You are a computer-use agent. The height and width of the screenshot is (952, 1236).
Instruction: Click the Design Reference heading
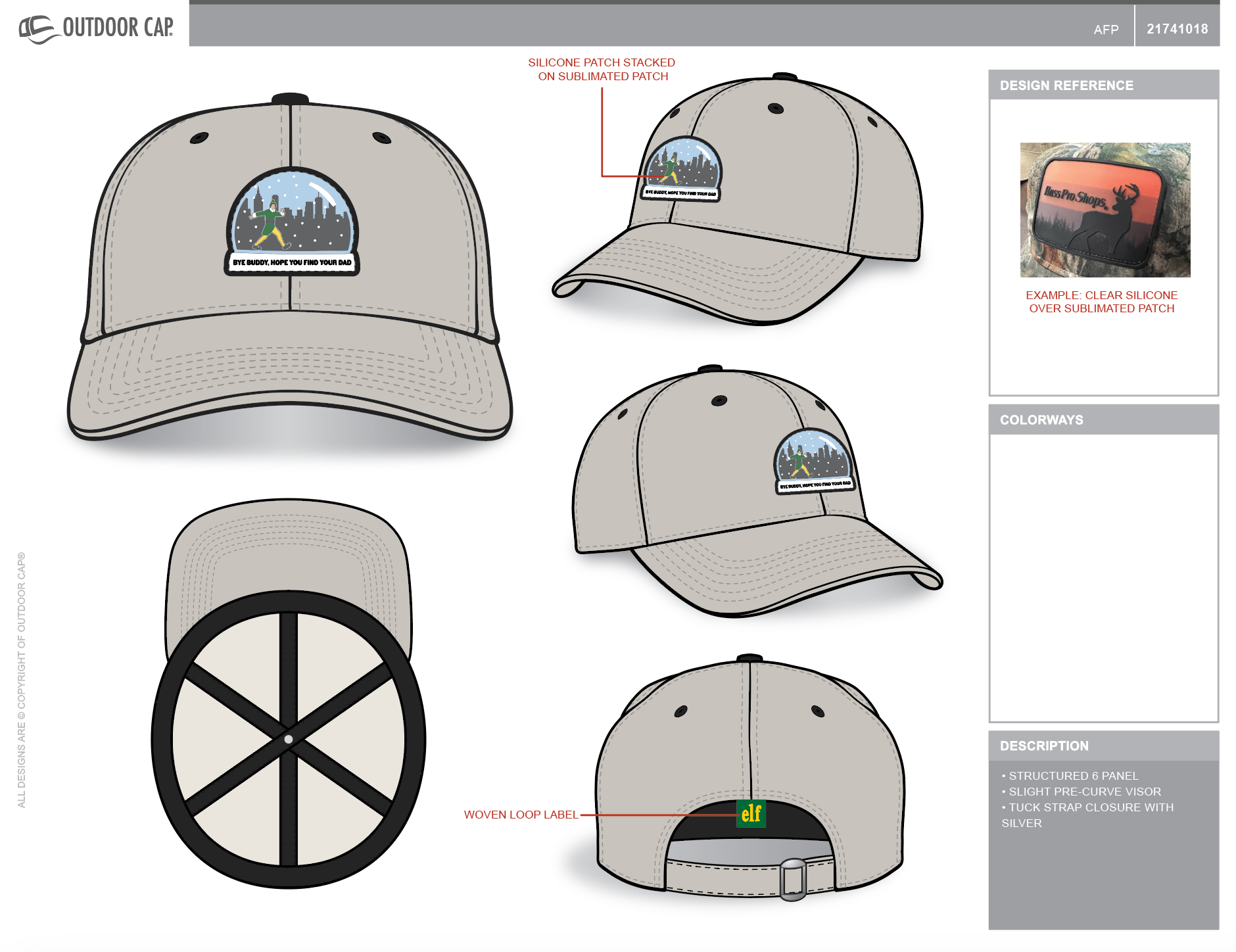pyautogui.click(x=1066, y=85)
